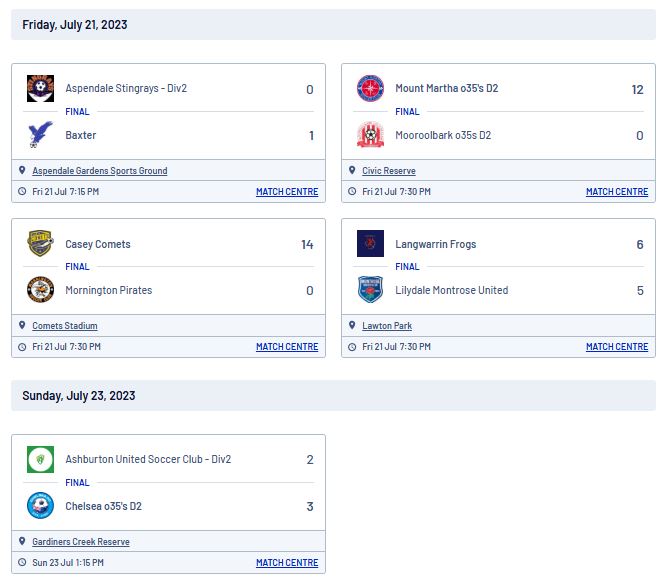This screenshot has width=666, height=582.
Task: Open the Civic Reserve venue link
Action: (x=389, y=170)
